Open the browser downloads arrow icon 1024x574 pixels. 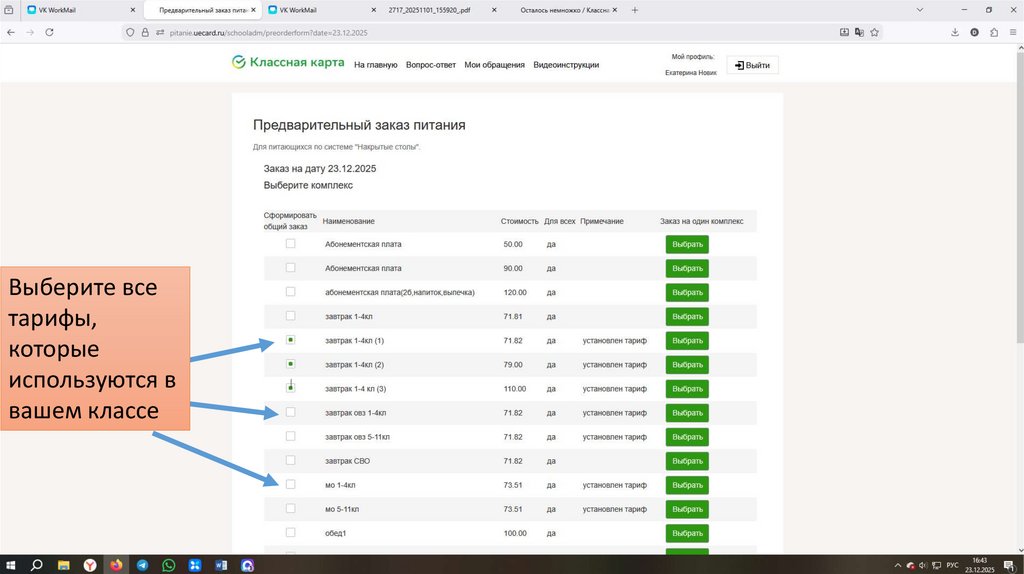pyautogui.click(x=955, y=32)
